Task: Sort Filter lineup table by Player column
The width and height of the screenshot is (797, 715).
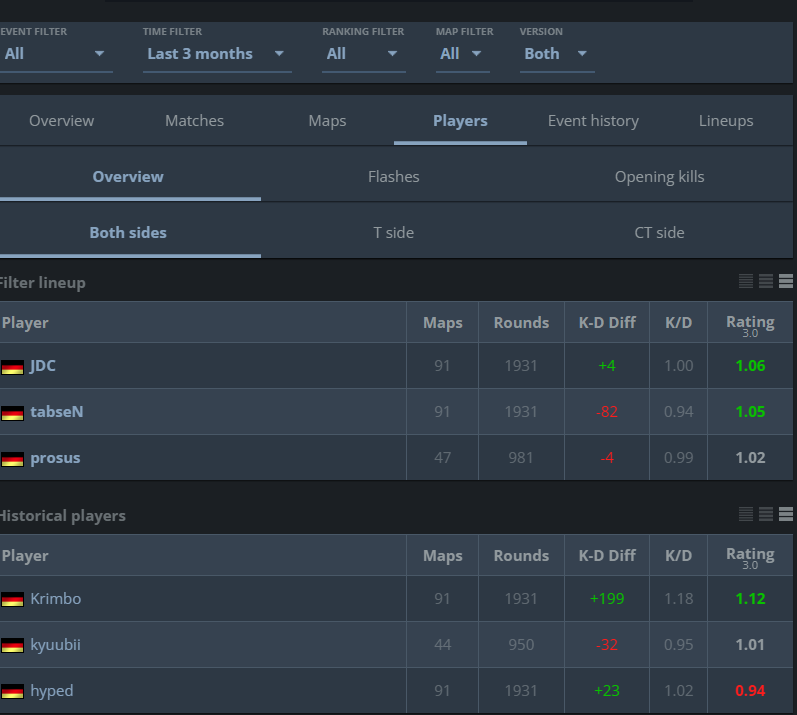Action: [203, 323]
